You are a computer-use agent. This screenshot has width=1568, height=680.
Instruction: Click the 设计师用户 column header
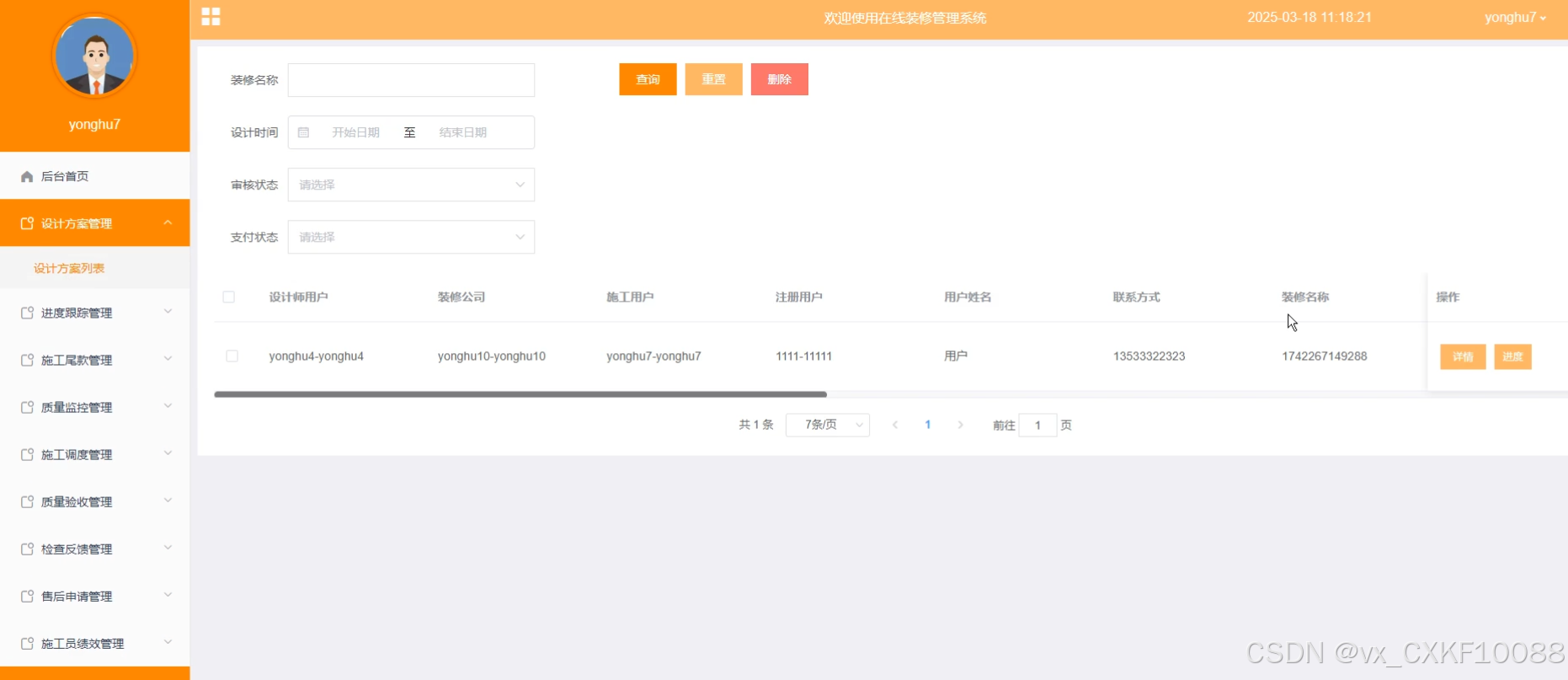click(298, 297)
